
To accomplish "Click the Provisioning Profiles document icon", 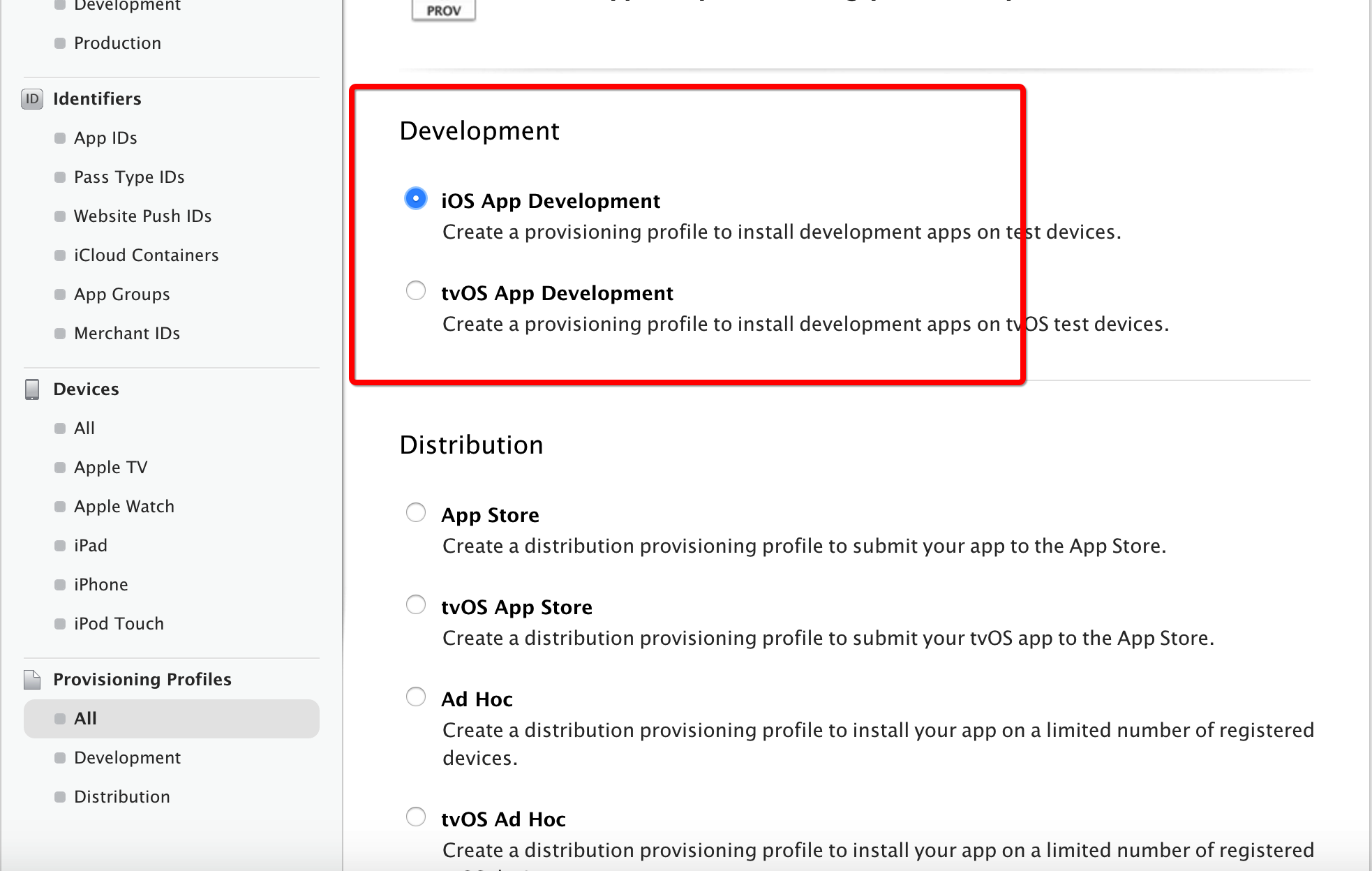I will tap(32, 680).
